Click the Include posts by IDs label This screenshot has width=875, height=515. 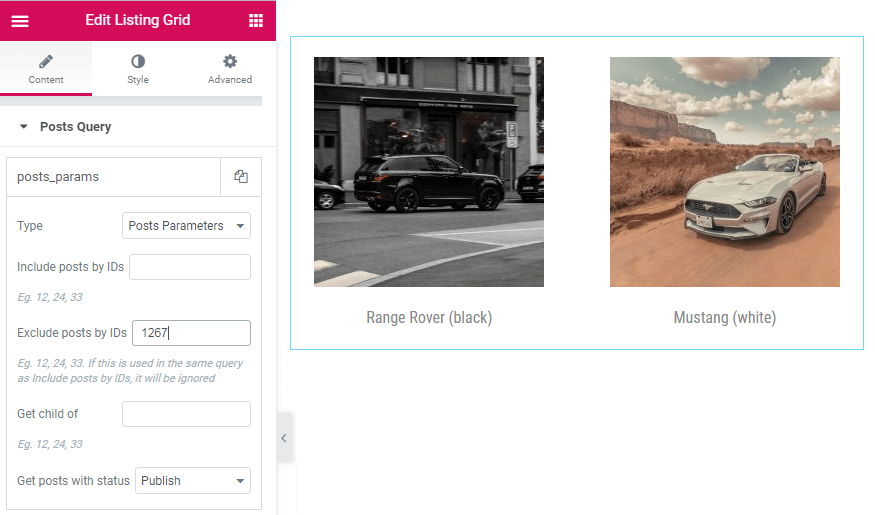pos(70,267)
